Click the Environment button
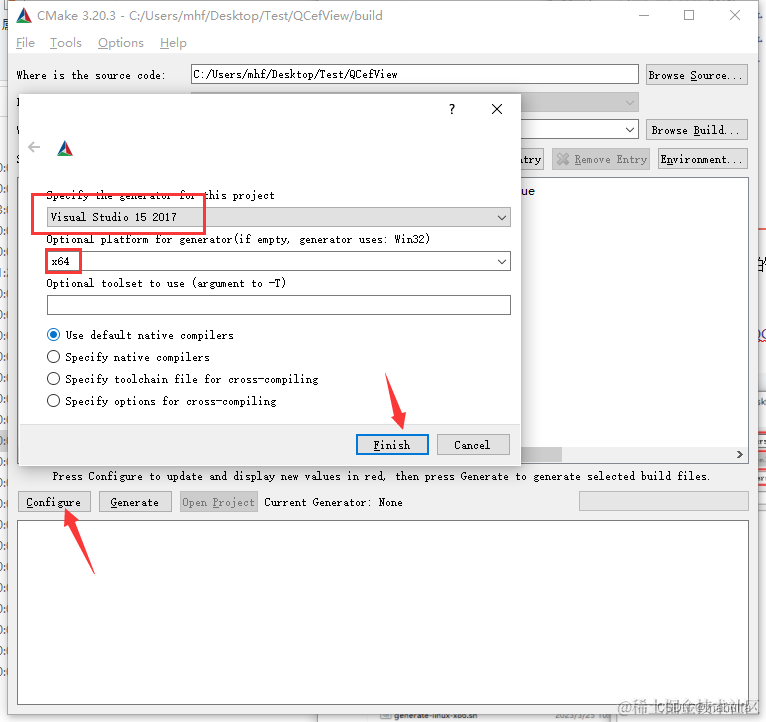Screen dimensions: 766x722 [702, 159]
